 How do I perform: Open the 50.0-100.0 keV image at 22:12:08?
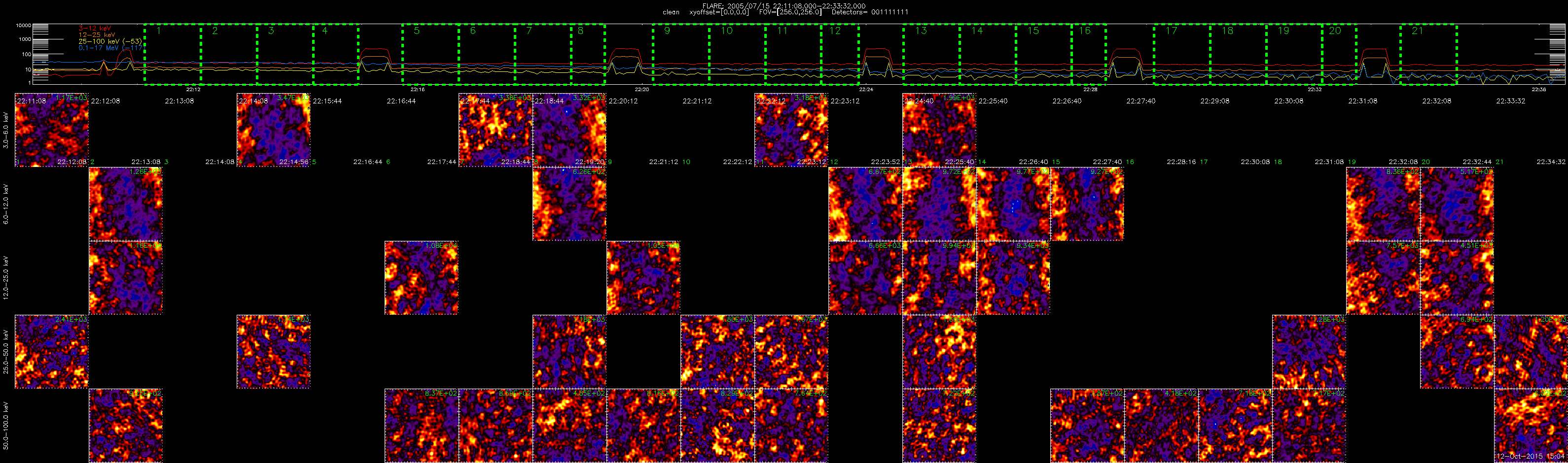tap(126, 425)
